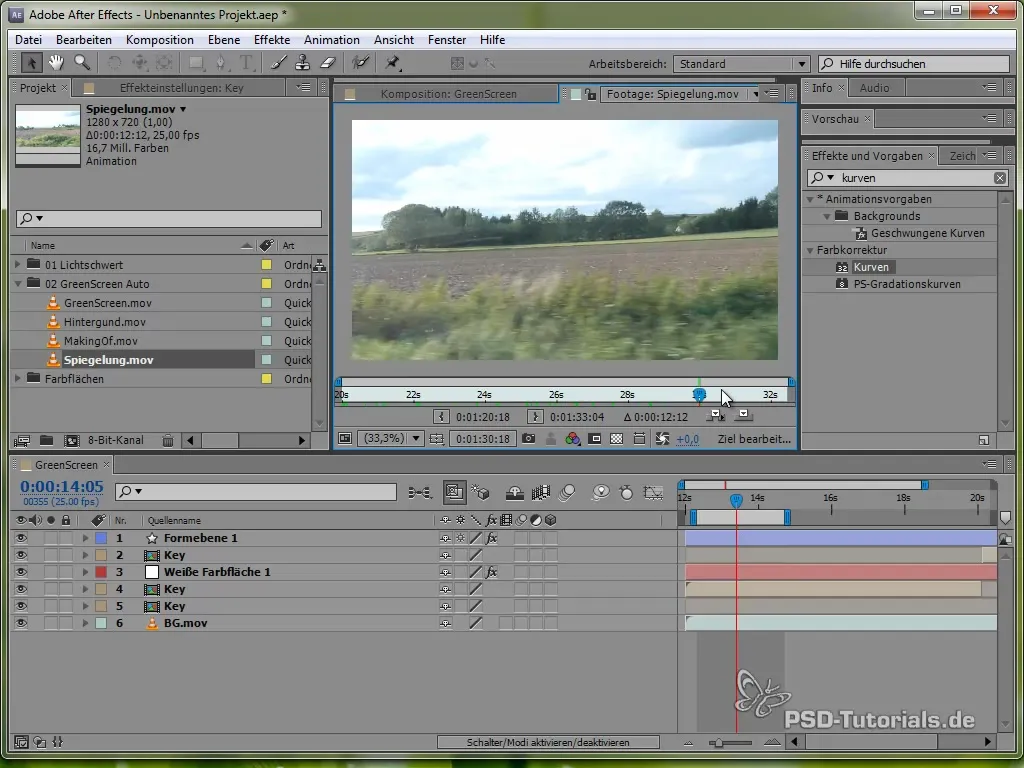Expand BG.mov layer properties
The image size is (1024, 768).
coord(85,623)
